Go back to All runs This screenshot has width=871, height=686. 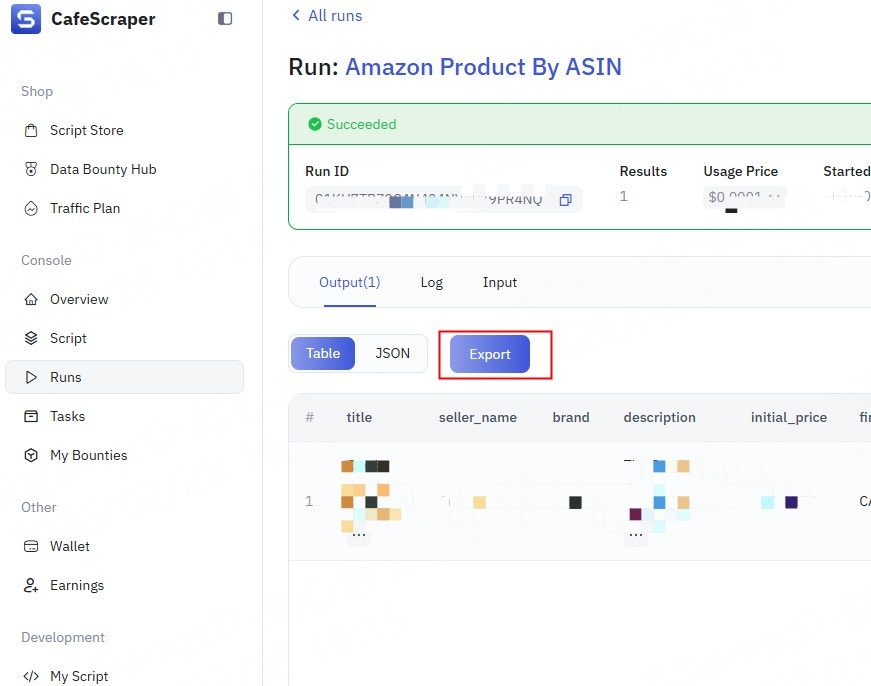(335, 16)
